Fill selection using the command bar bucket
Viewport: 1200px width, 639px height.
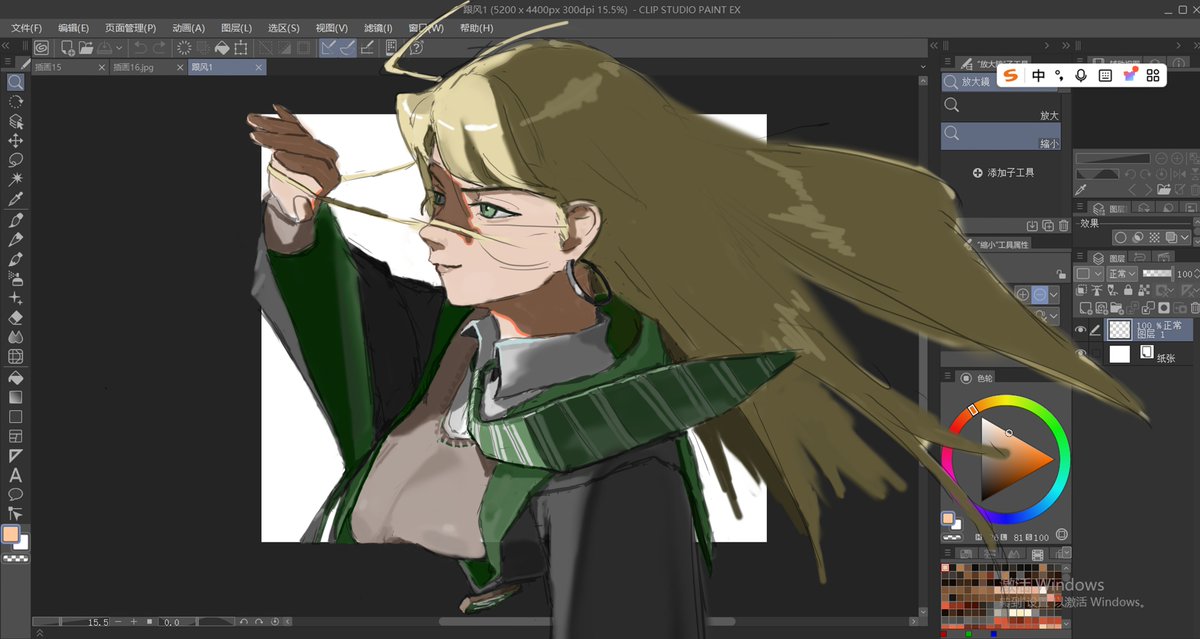coord(222,47)
